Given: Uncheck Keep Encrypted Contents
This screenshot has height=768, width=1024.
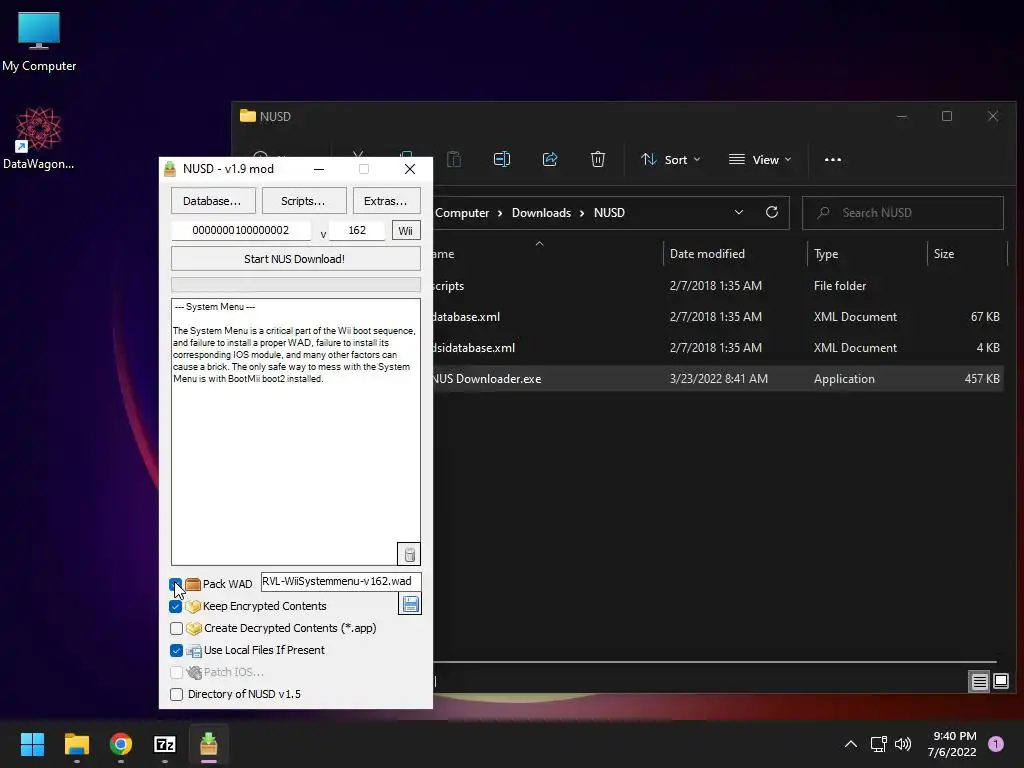Looking at the screenshot, I should pyautogui.click(x=176, y=606).
